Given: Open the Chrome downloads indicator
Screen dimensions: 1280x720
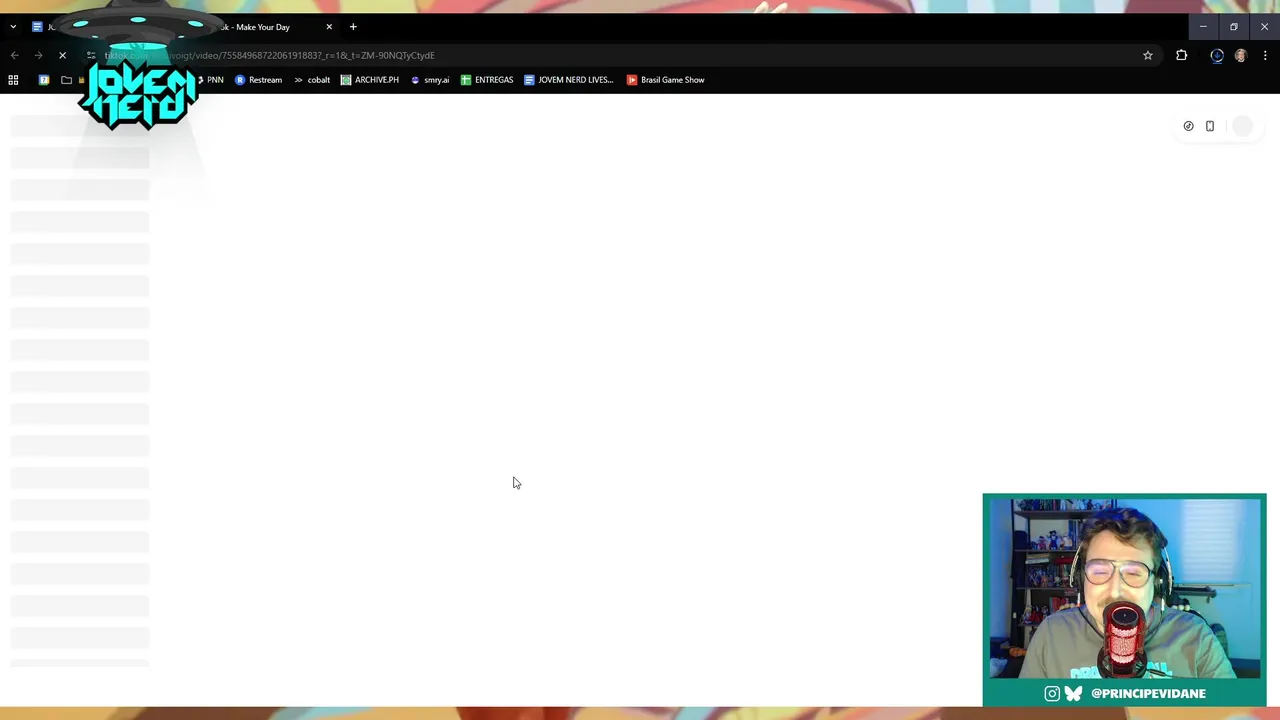Looking at the screenshot, I should click(1217, 56).
